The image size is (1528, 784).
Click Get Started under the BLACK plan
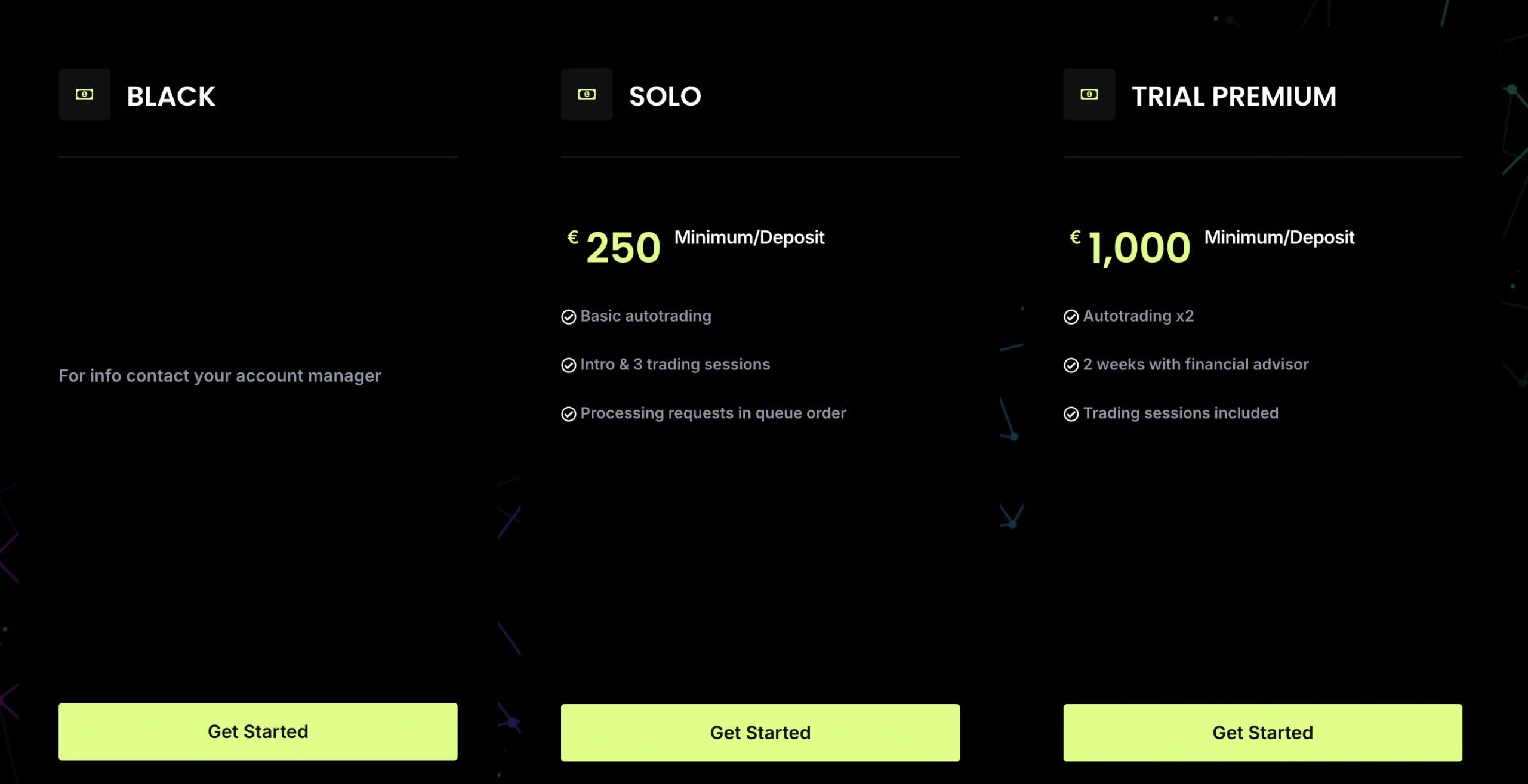(258, 731)
